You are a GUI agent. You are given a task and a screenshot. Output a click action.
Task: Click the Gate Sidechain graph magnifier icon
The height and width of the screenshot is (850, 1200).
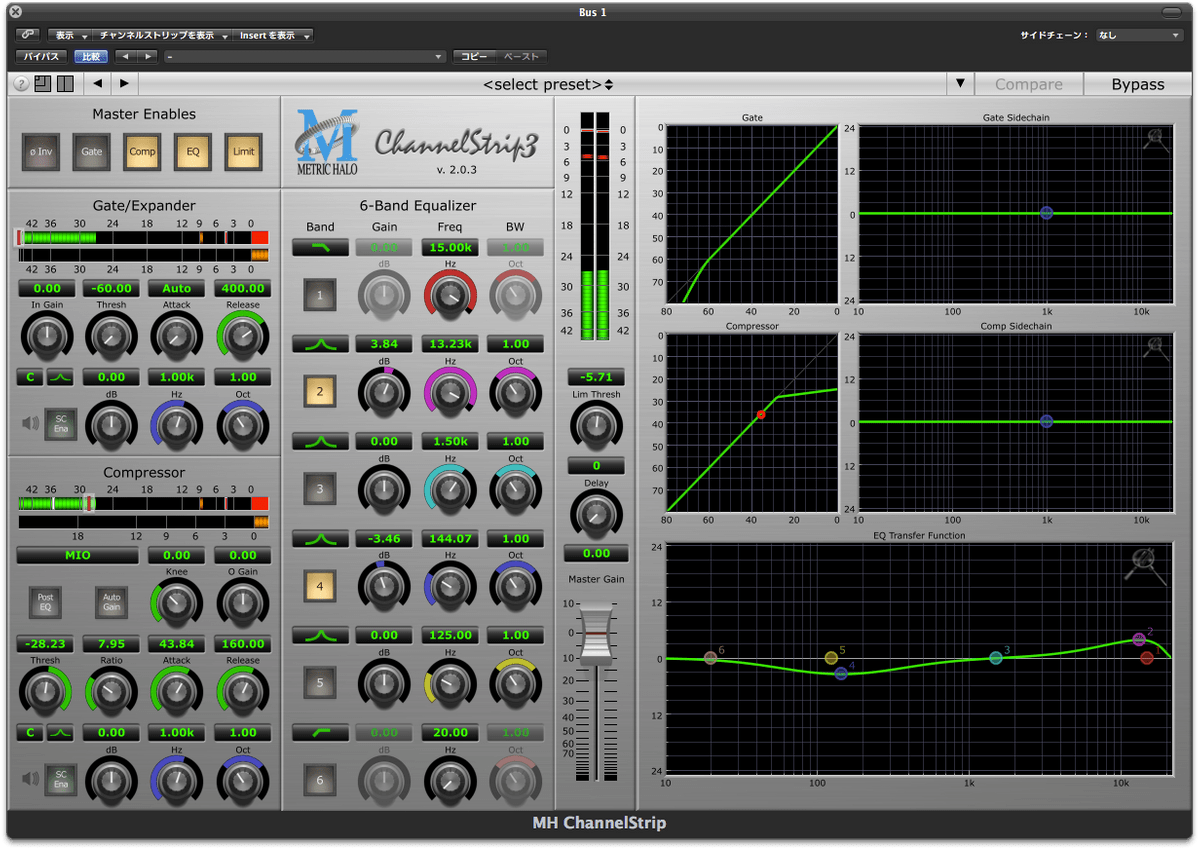point(1156,140)
